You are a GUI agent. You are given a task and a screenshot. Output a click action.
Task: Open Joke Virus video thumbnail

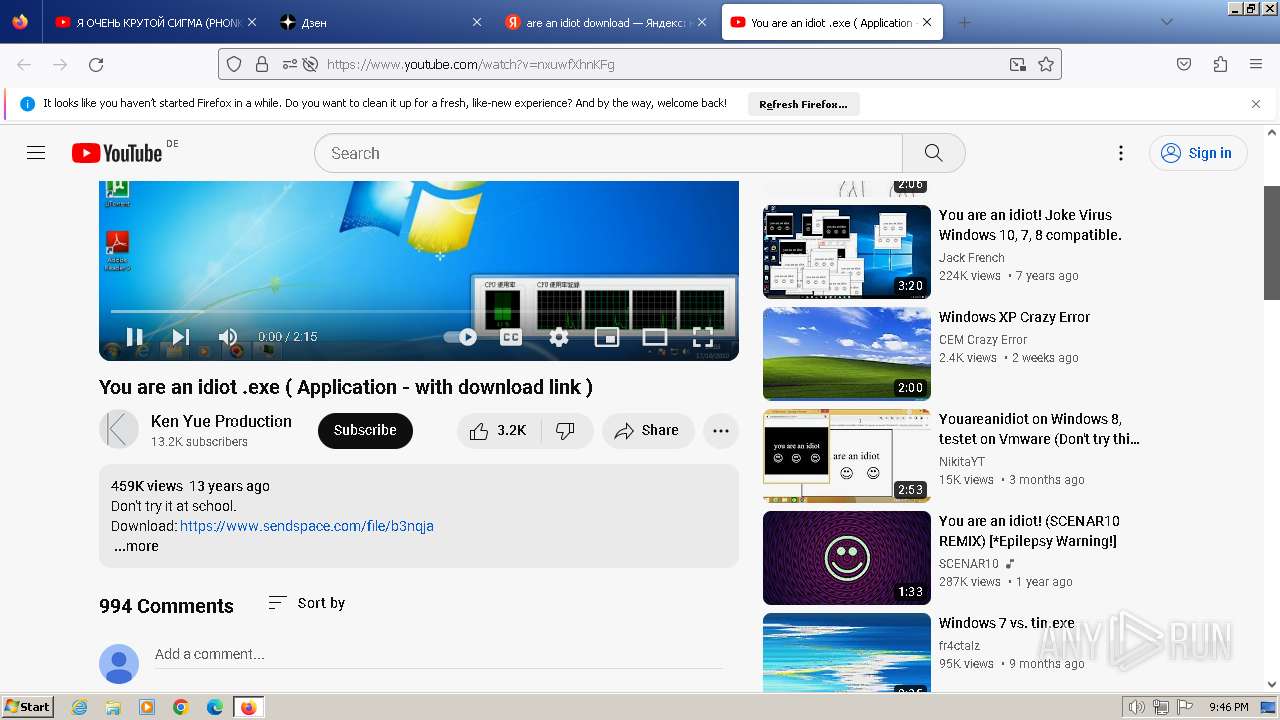click(847, 252)
